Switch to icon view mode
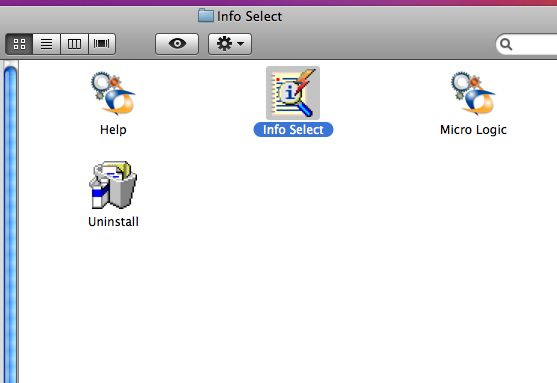This screenshot has width=557, height=383. point(19,44)
